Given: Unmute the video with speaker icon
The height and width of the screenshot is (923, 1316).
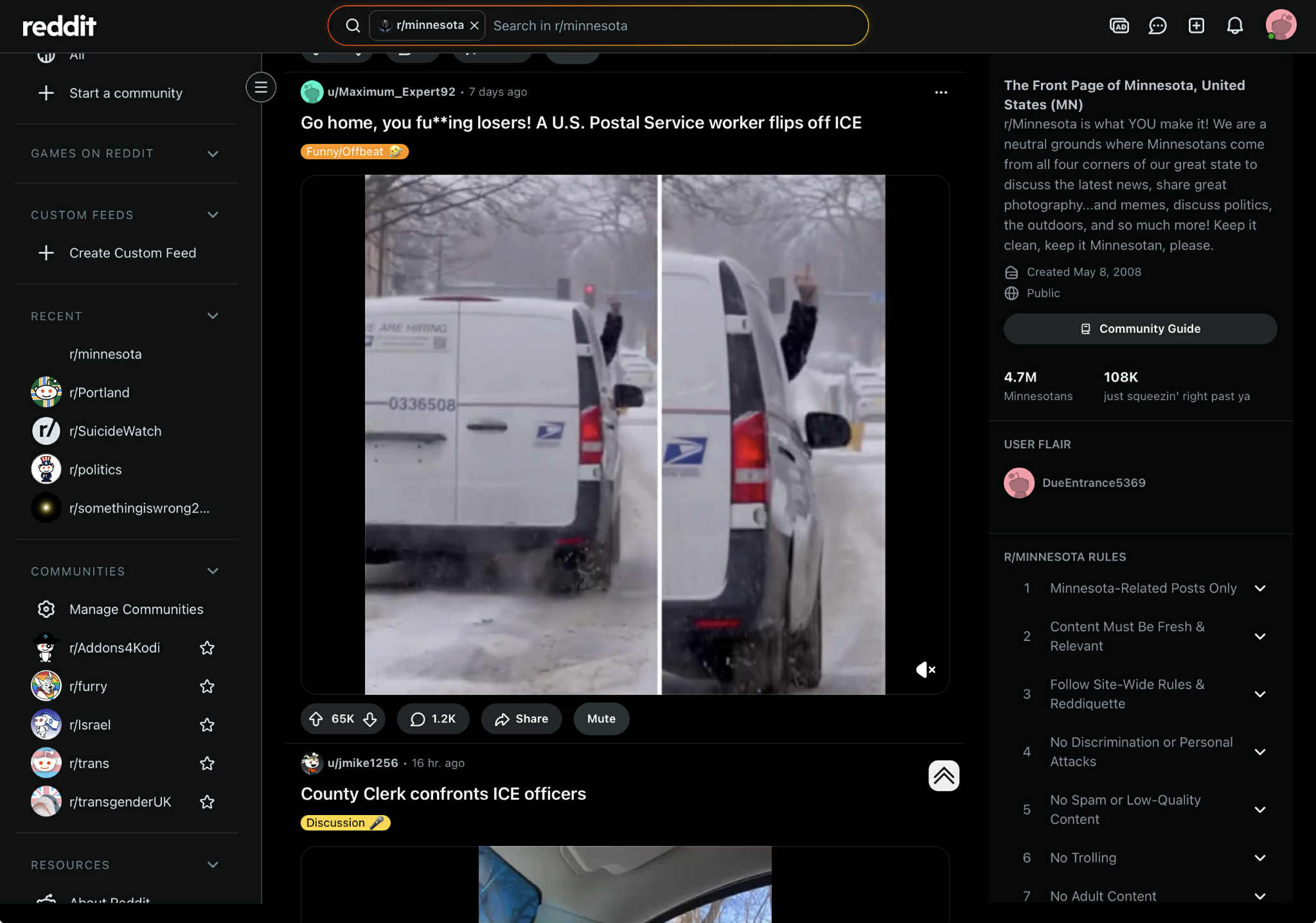Looking at the screenshot, I should pyautogui.click(x=925, y=670).
